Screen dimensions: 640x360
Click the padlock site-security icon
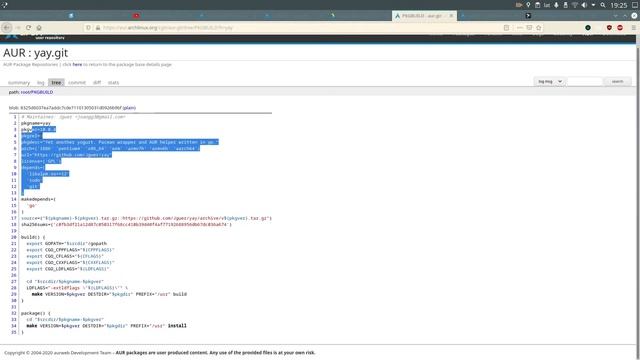[98, 27]
